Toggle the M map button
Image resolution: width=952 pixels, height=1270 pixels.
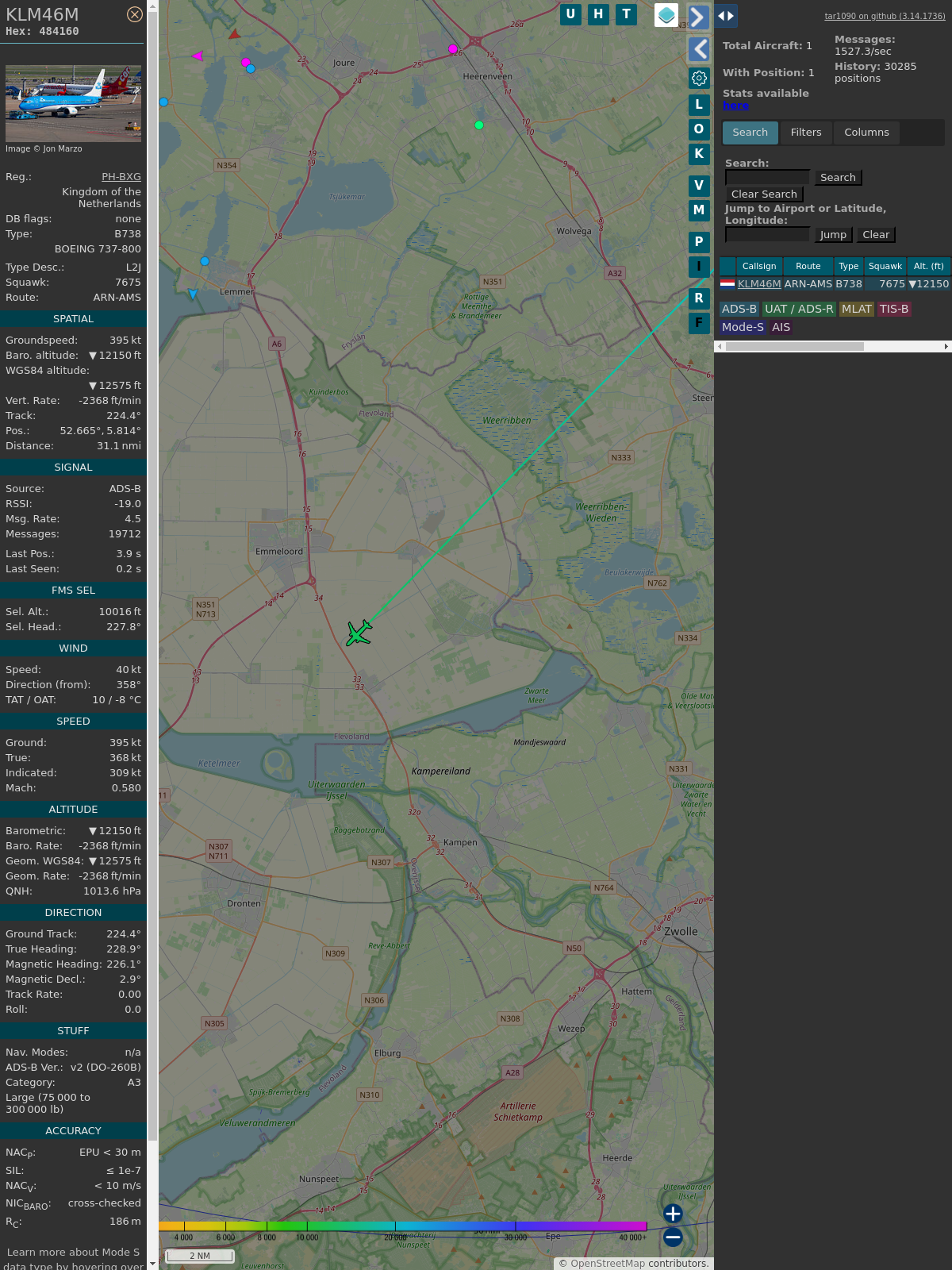tap(699, 210)
